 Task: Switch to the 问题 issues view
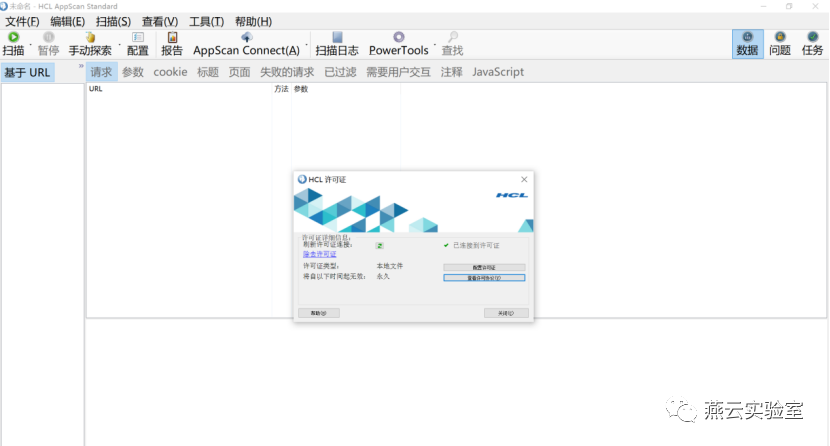pos(780,43)
